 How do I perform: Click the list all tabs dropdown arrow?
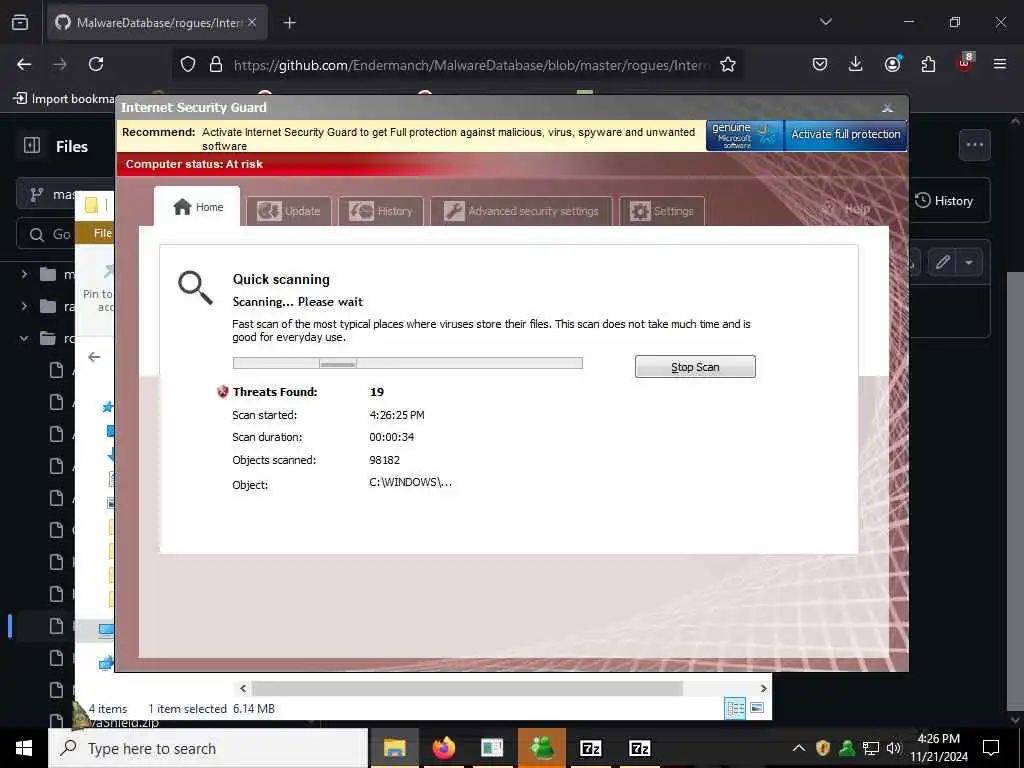pyautogui.click(x=825, y=22)
